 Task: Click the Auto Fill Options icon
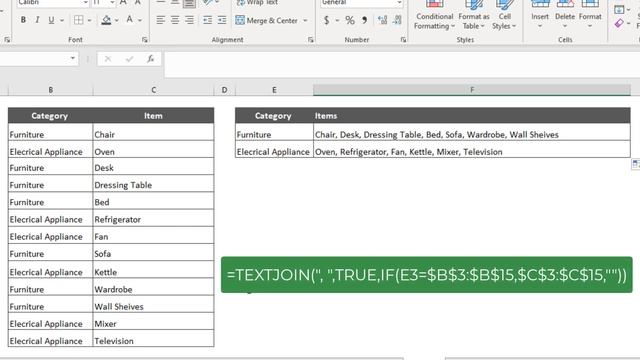pyautogui.click(x=636, y=164)
